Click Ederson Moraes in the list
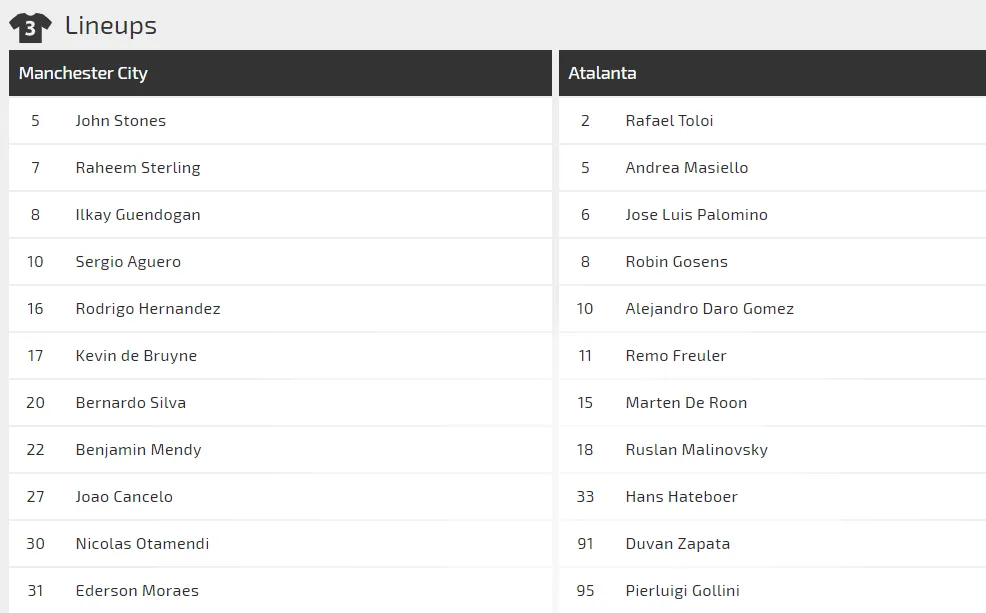This screenshot has width=986, height=613. pyautogui.click(x=137, y=591)
